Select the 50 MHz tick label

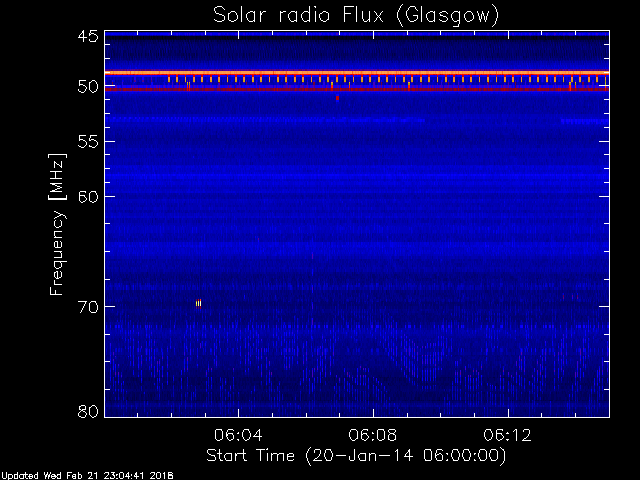tap(86, 87)
